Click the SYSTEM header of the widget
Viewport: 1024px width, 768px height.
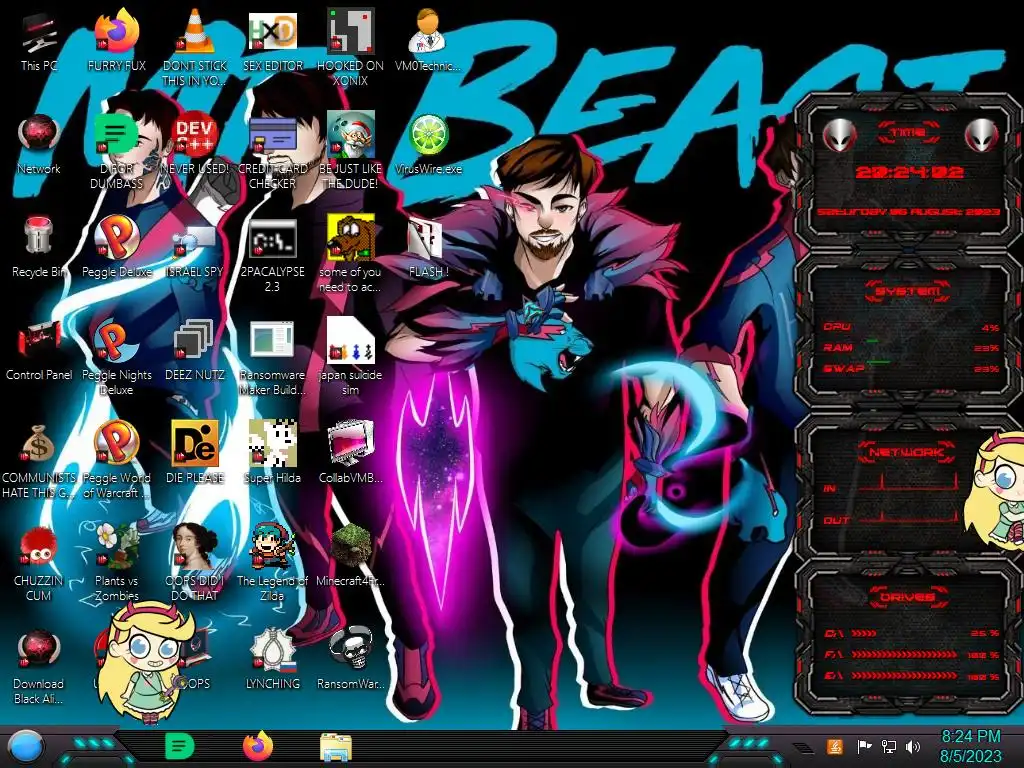(908, 291)
